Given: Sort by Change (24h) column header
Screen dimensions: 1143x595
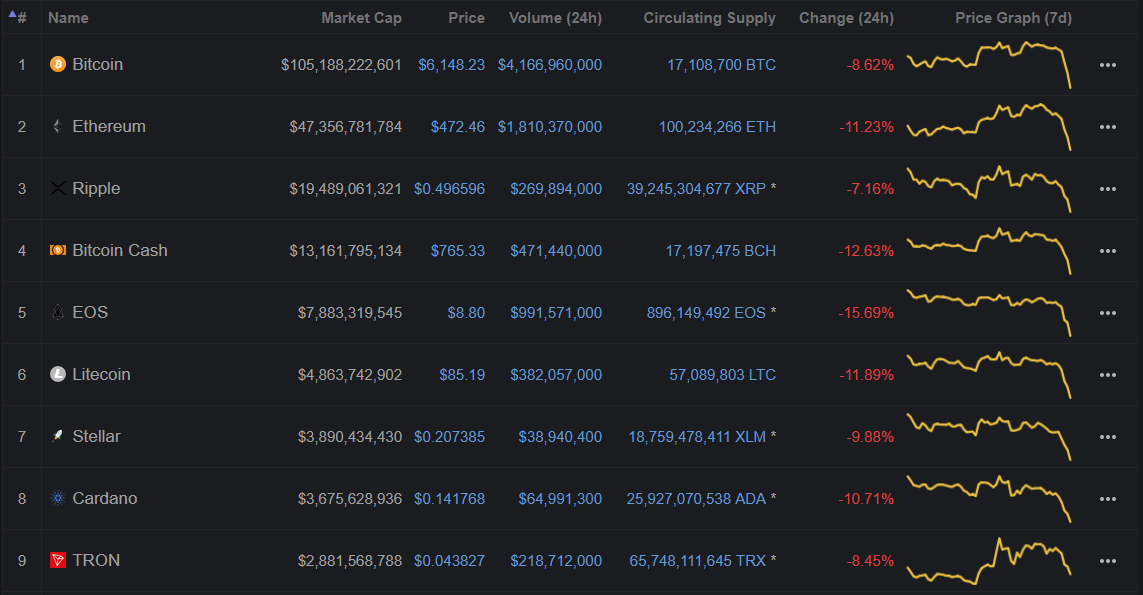Looking at the screenshot, I should [846, 18].
